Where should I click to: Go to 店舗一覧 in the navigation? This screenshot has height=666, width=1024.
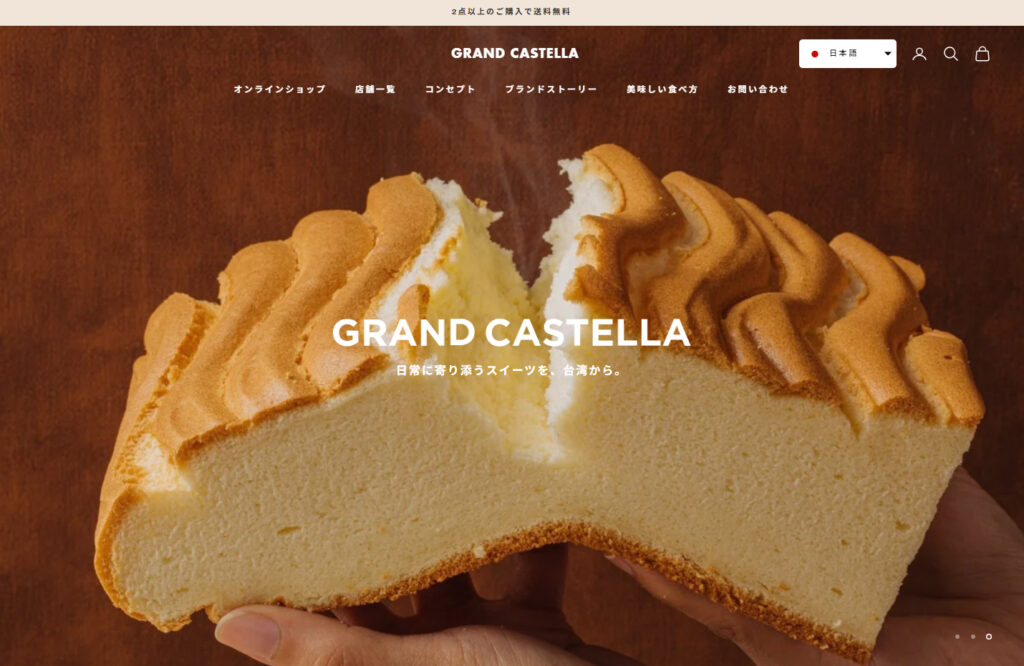(375, 89)
